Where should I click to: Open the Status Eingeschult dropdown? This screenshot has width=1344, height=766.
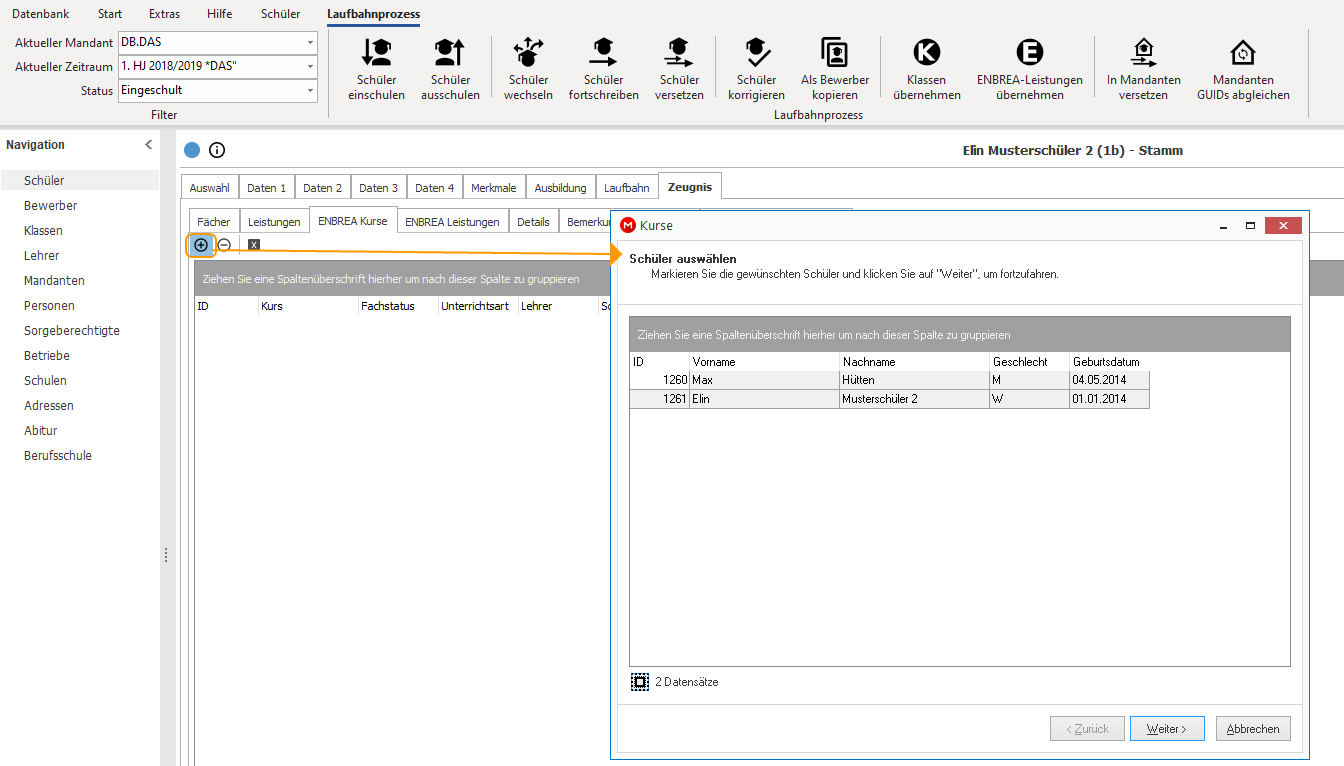coord(310,90)
